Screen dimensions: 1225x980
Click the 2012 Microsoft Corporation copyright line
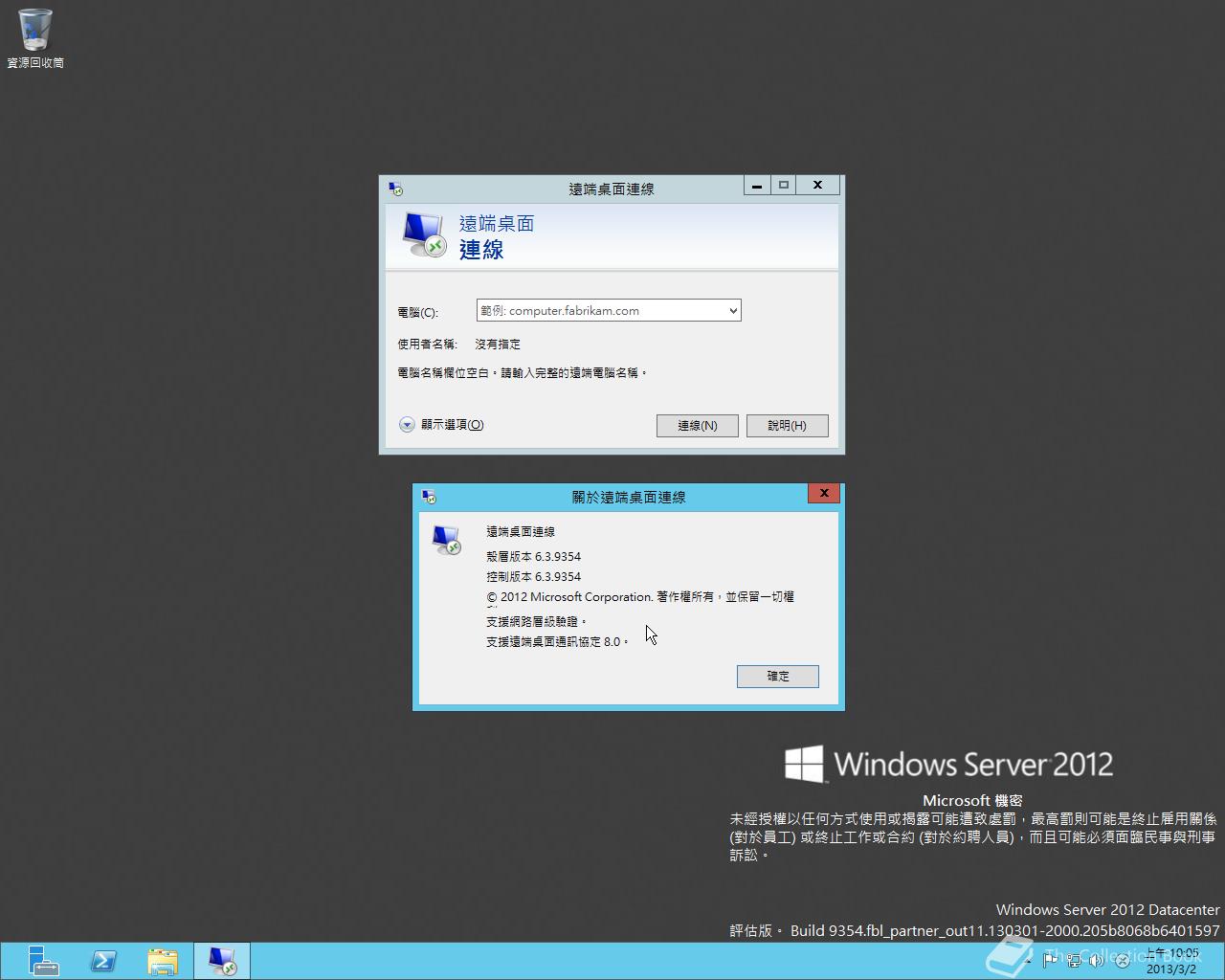(x=640, y=597)
